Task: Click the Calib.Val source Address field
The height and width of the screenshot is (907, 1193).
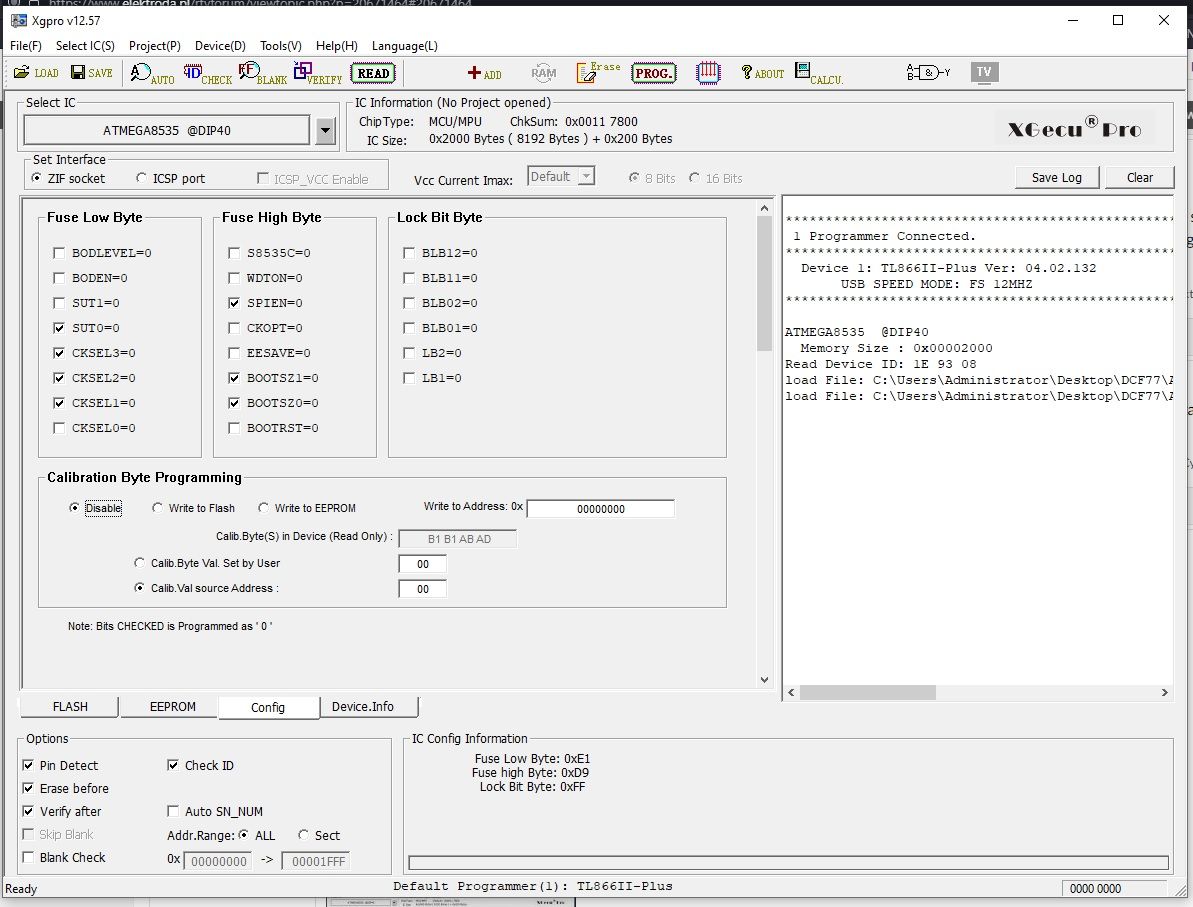Action: [422, 589]
